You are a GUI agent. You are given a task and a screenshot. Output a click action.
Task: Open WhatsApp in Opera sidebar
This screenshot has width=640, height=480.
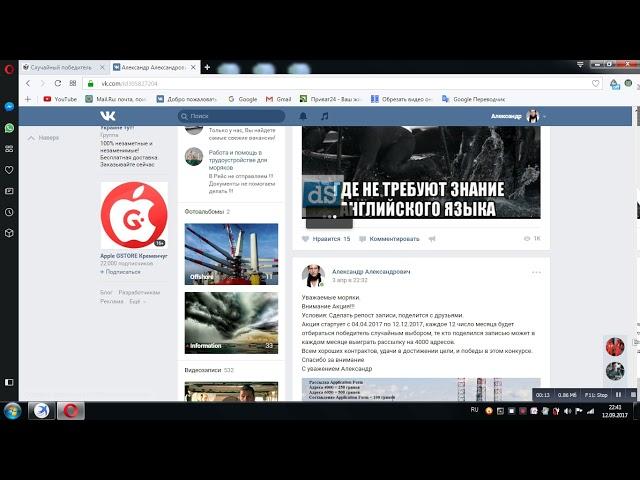[x=9, y=128]
